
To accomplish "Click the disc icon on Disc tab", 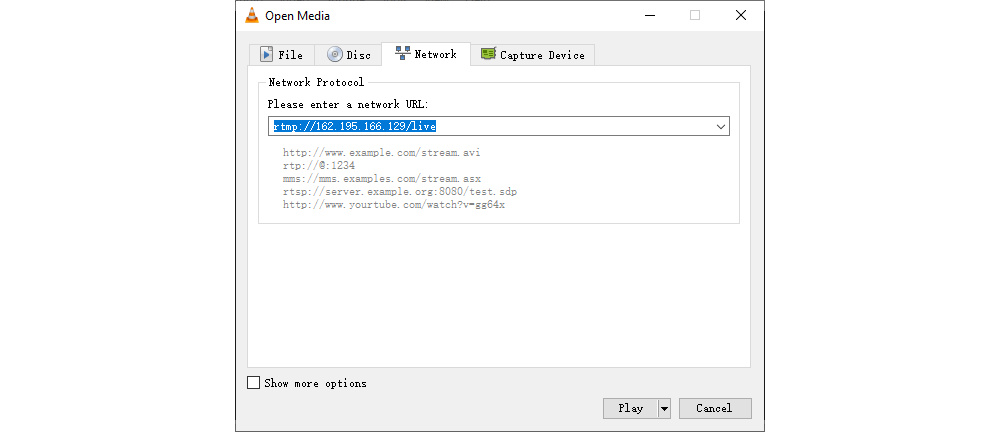I will [334, 55].
